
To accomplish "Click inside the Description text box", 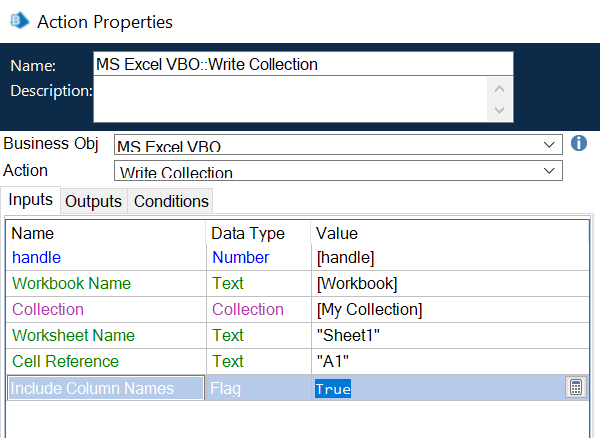I will pos(290,99).
